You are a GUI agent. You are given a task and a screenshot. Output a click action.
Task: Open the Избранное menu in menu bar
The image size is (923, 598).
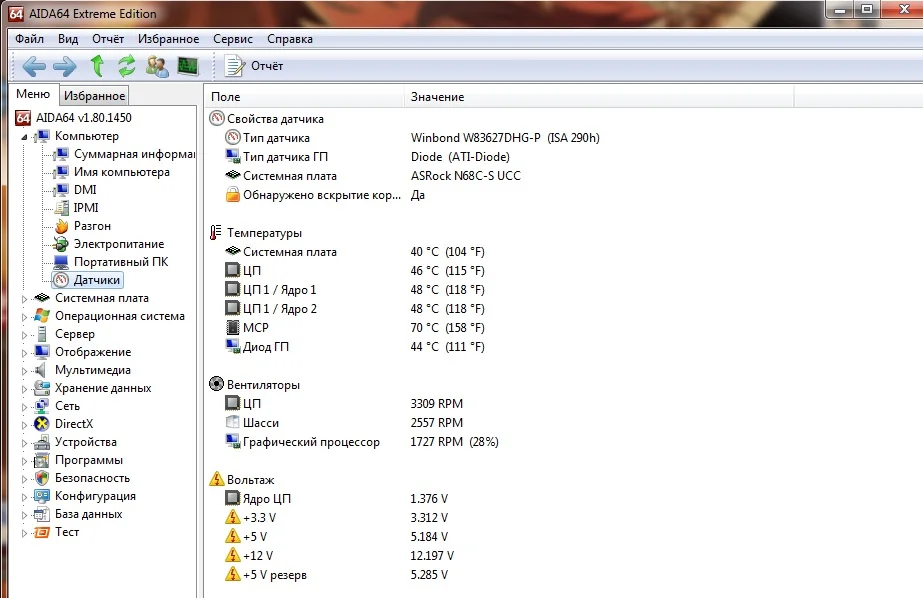(x=168, y=39)
